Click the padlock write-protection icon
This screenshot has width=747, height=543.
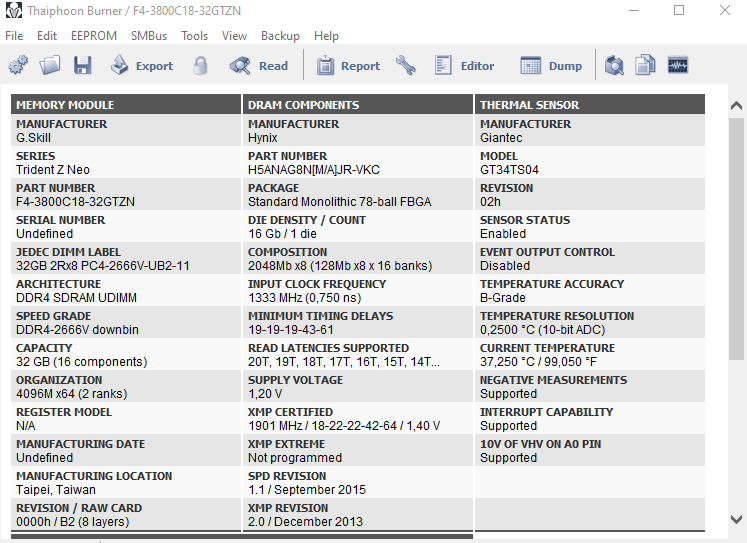click(201, 65)
